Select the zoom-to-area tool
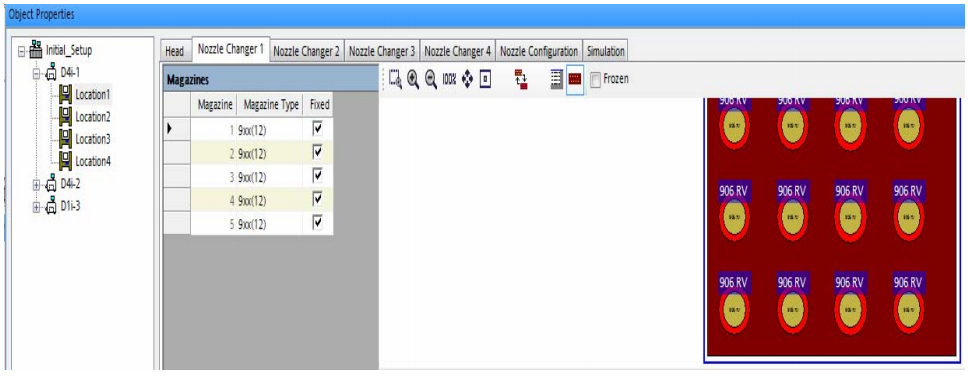 tap(396, 79)
